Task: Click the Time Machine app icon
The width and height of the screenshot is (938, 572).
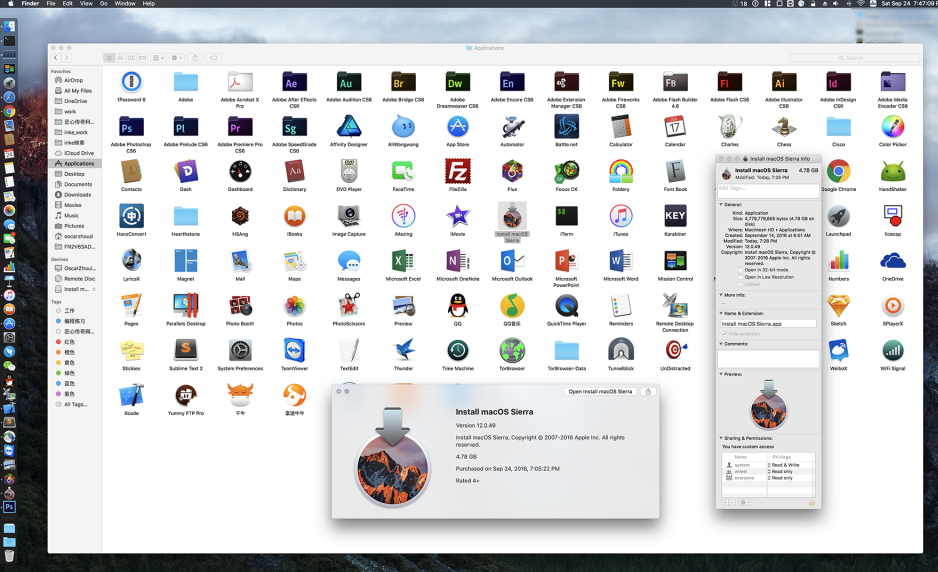Action: pyautogui.click(x=457, y=350)
